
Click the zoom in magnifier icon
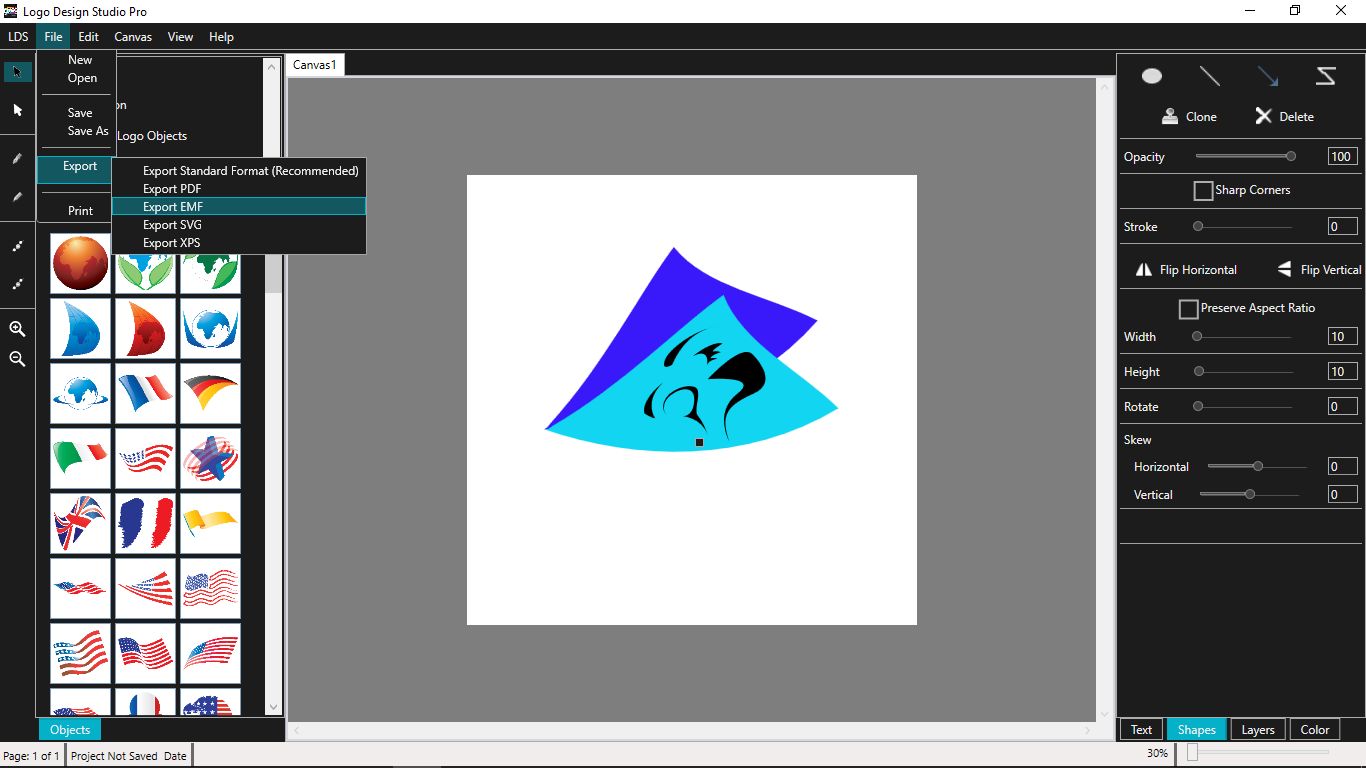[17, 329]
